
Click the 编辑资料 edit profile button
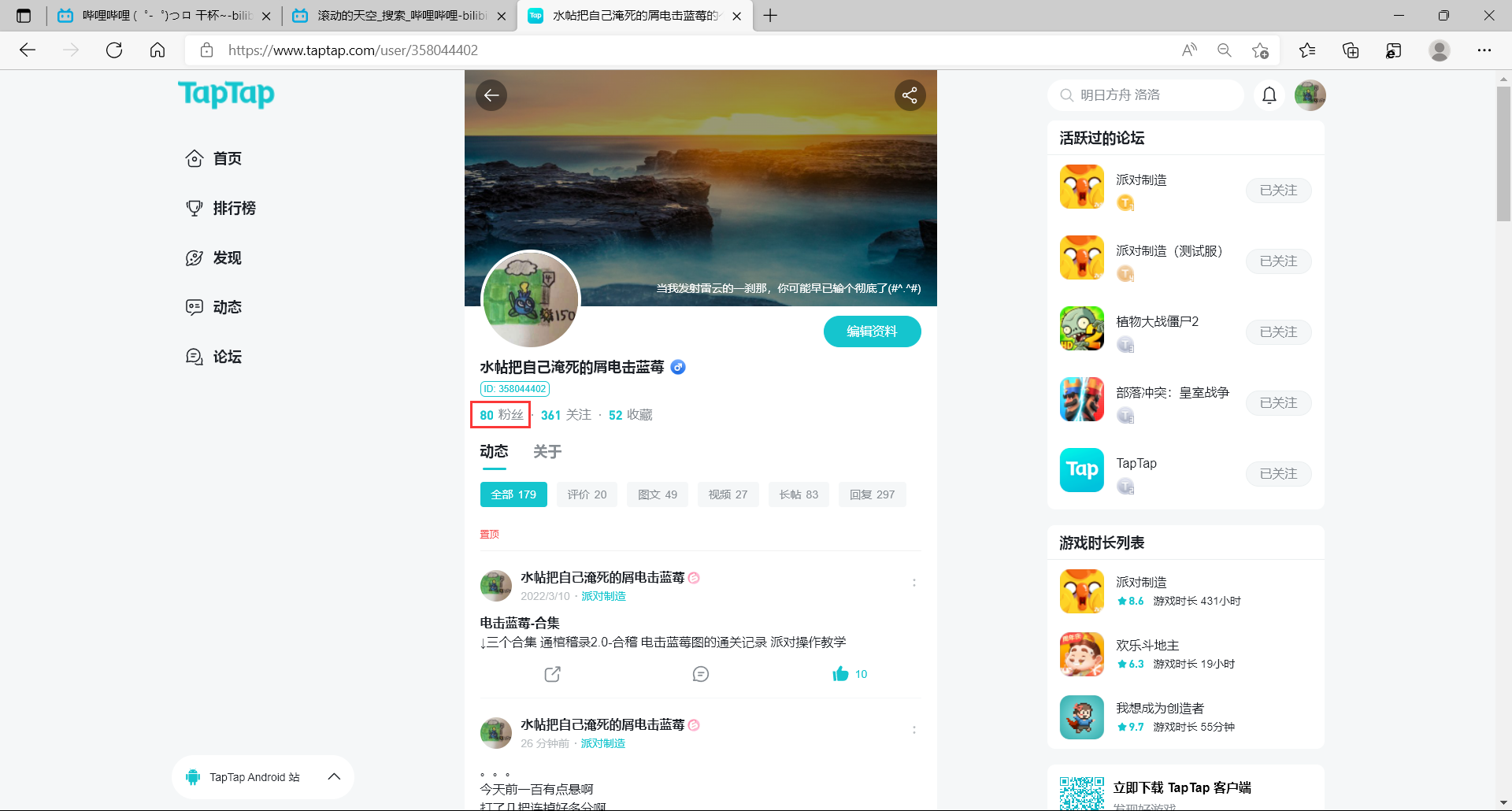point(872,331)
